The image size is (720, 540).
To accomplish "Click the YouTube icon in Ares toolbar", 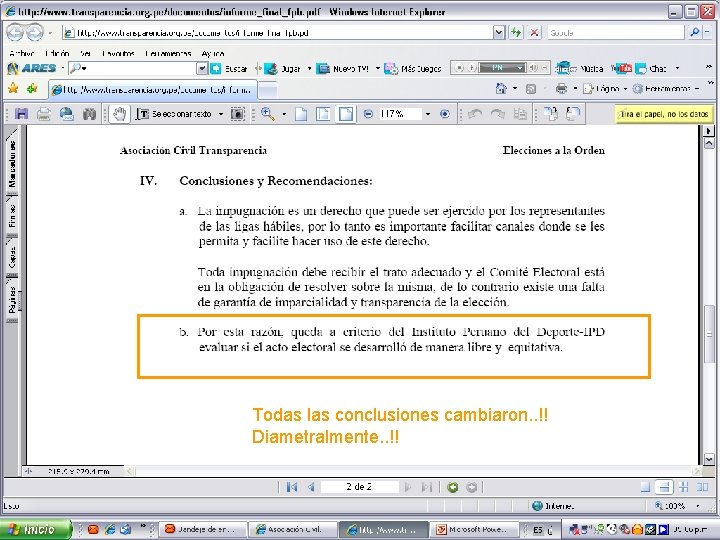I will (621, 68).
